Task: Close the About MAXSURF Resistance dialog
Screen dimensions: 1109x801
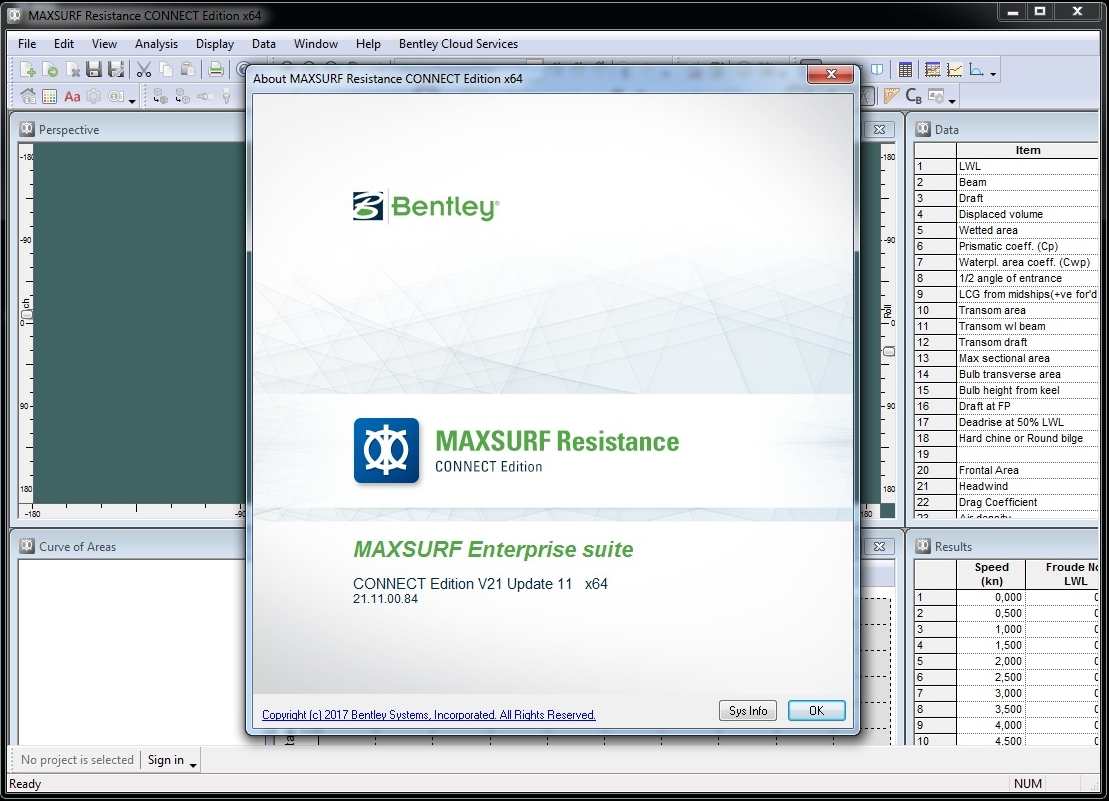Action: pos(831,74)
